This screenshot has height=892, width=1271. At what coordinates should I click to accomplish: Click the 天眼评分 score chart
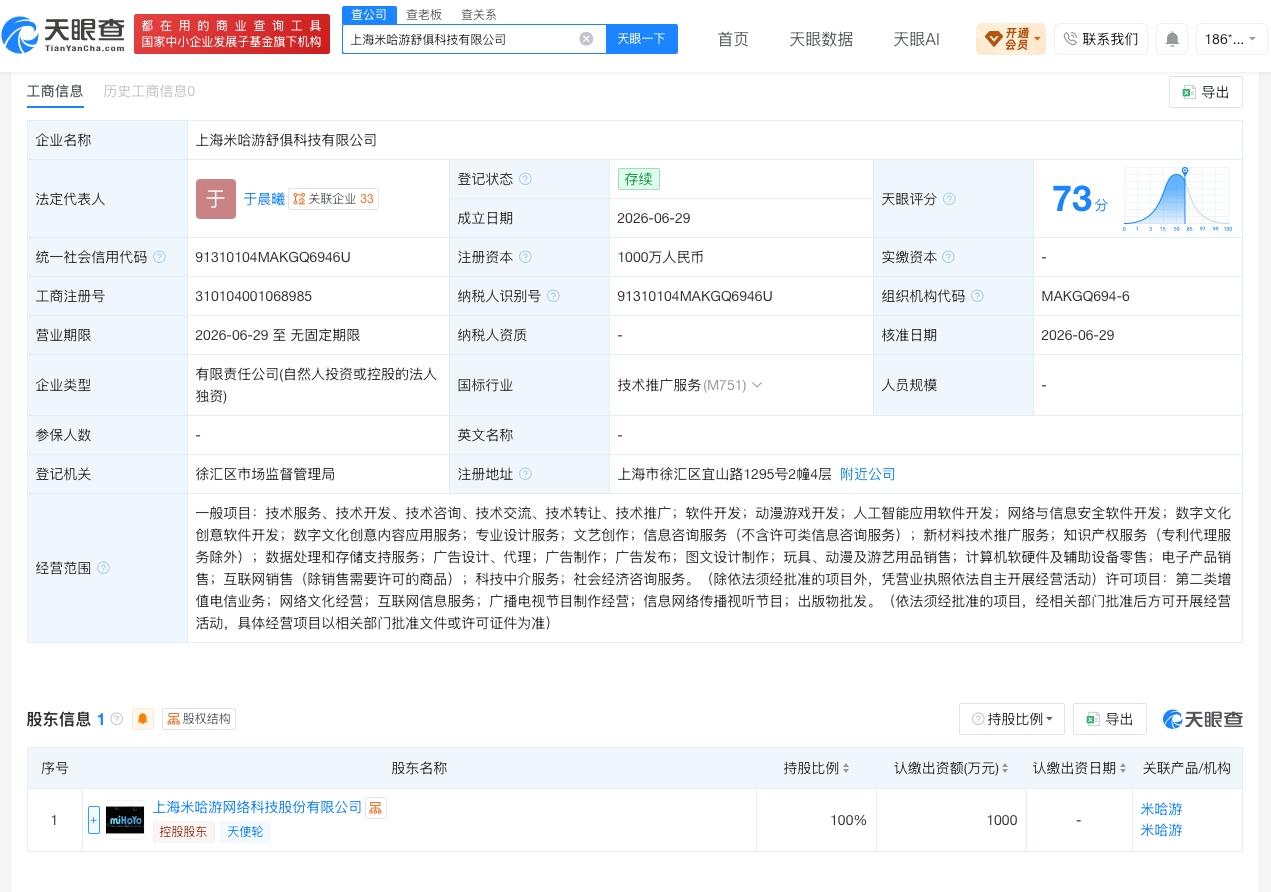[x=1177, y=199]
